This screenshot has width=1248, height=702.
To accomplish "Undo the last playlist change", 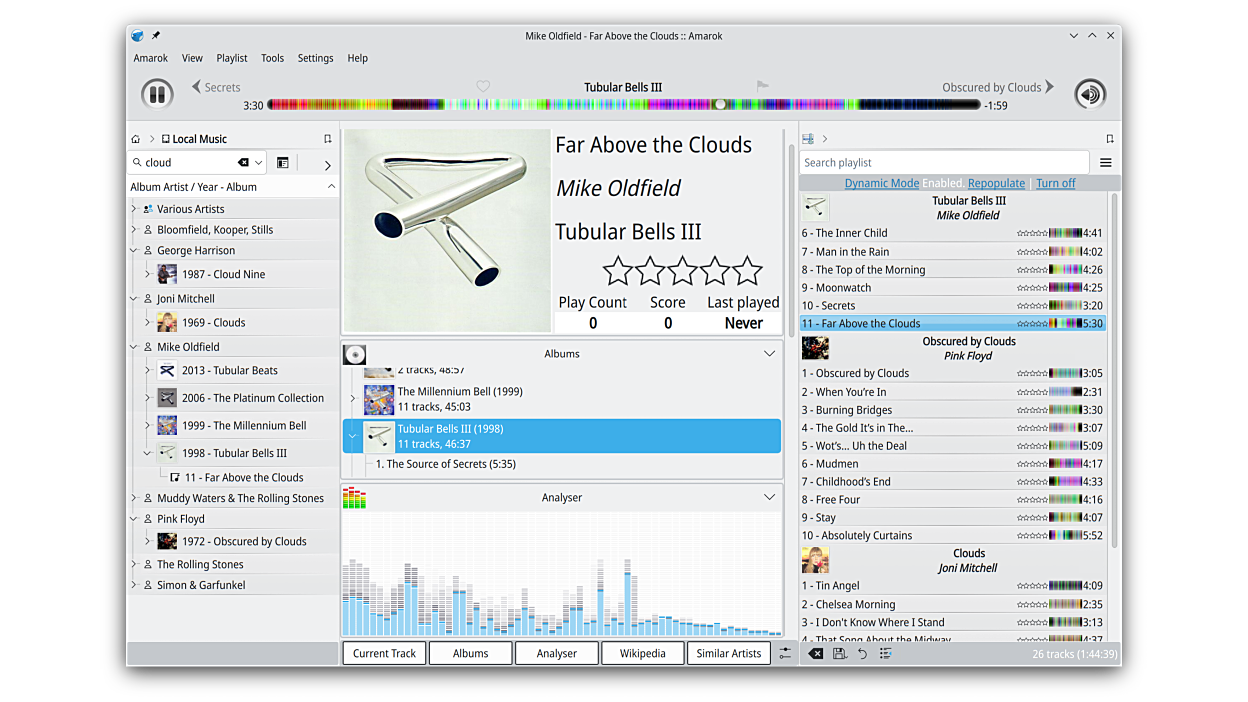I will (x=862, y=653).
